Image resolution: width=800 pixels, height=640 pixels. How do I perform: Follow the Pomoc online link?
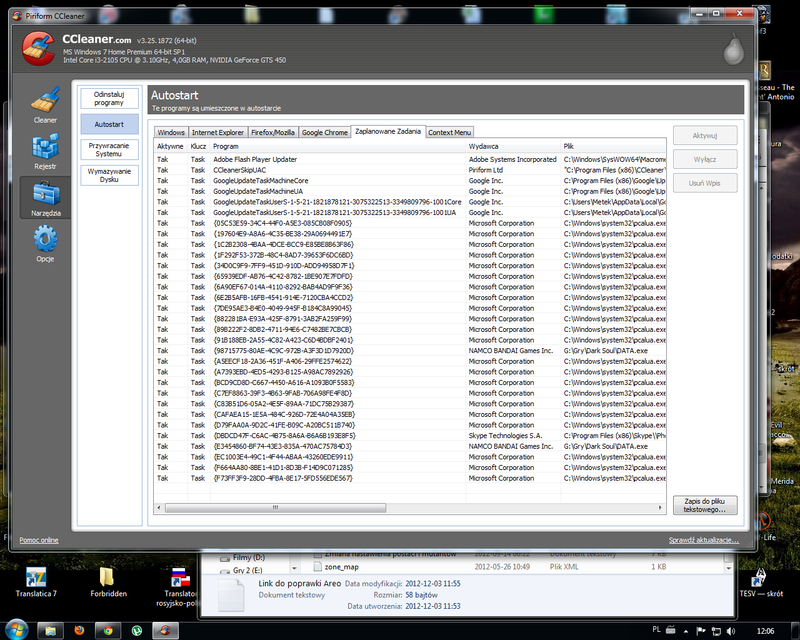click(x=39, y=540)
